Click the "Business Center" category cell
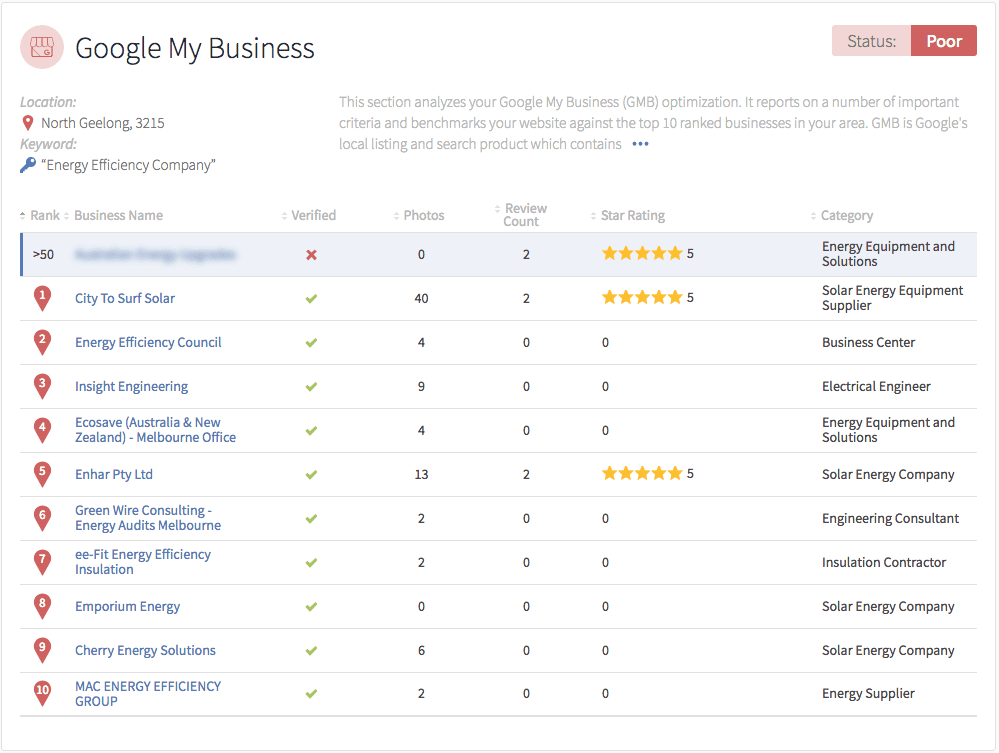 pyautogui.click(x=868, y=342)
